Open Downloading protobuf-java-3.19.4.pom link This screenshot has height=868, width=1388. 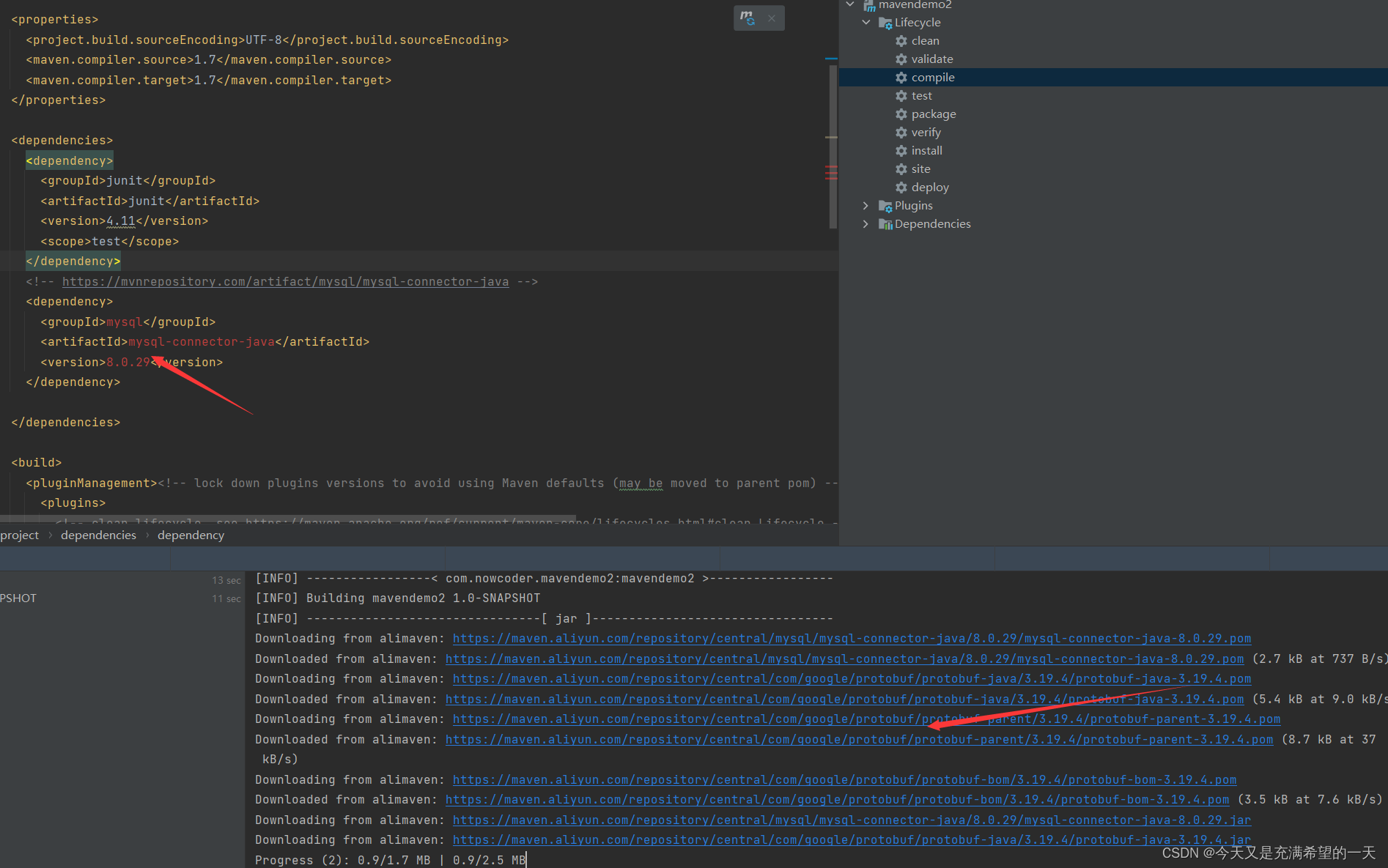coord(852,679)
